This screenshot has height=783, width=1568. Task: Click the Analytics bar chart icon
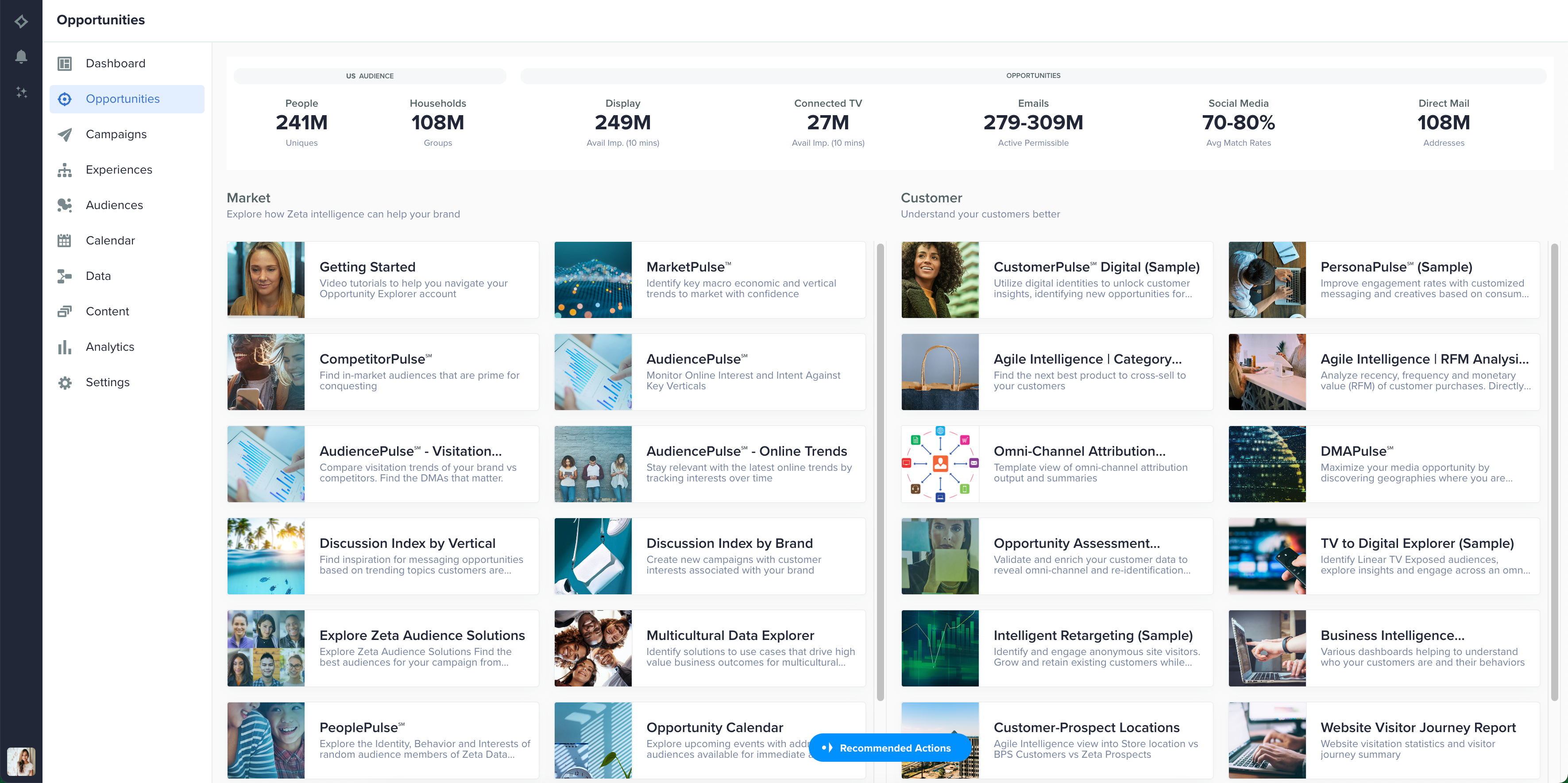[x=65, y=346]
